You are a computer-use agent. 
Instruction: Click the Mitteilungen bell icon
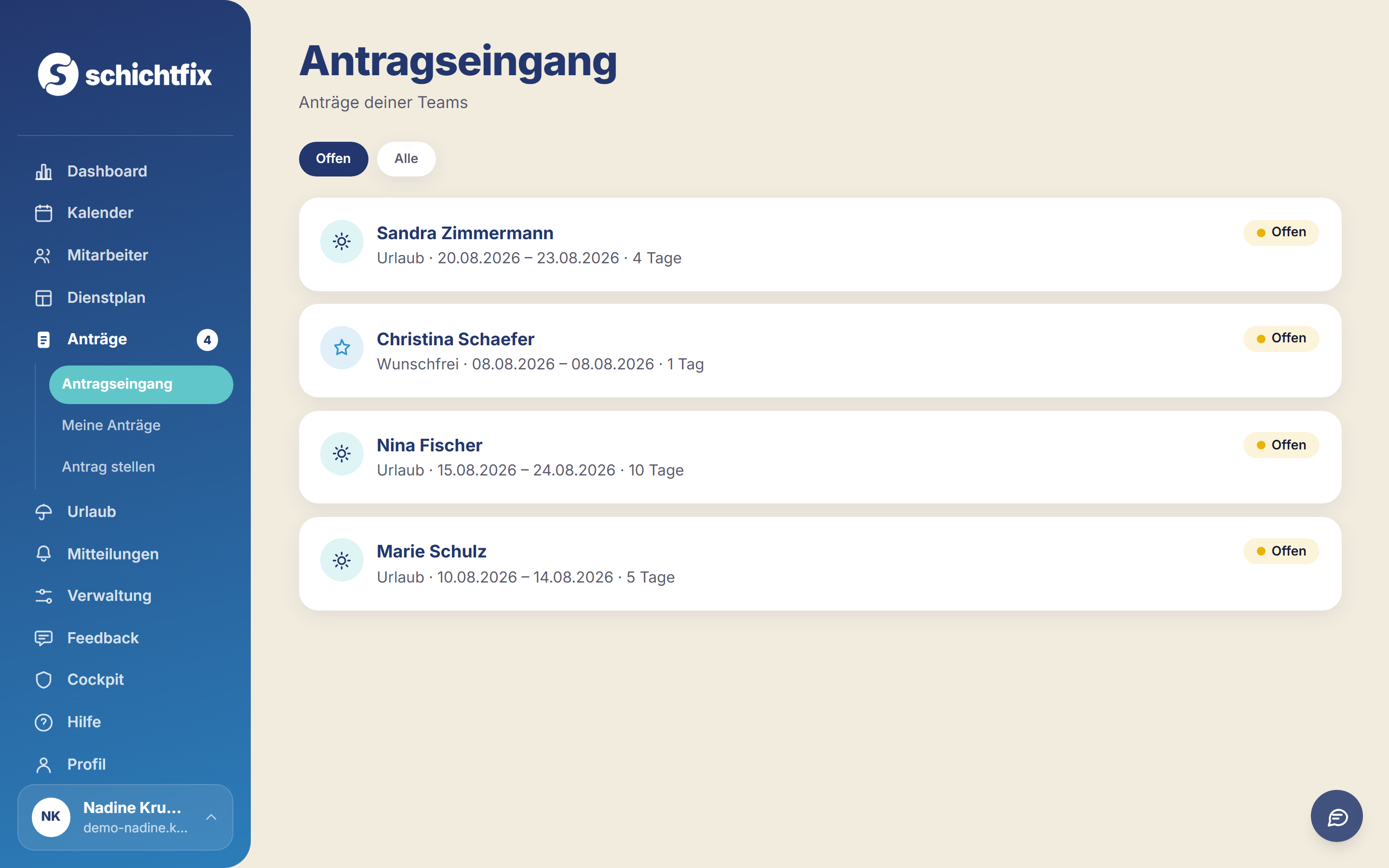[43, 554]
